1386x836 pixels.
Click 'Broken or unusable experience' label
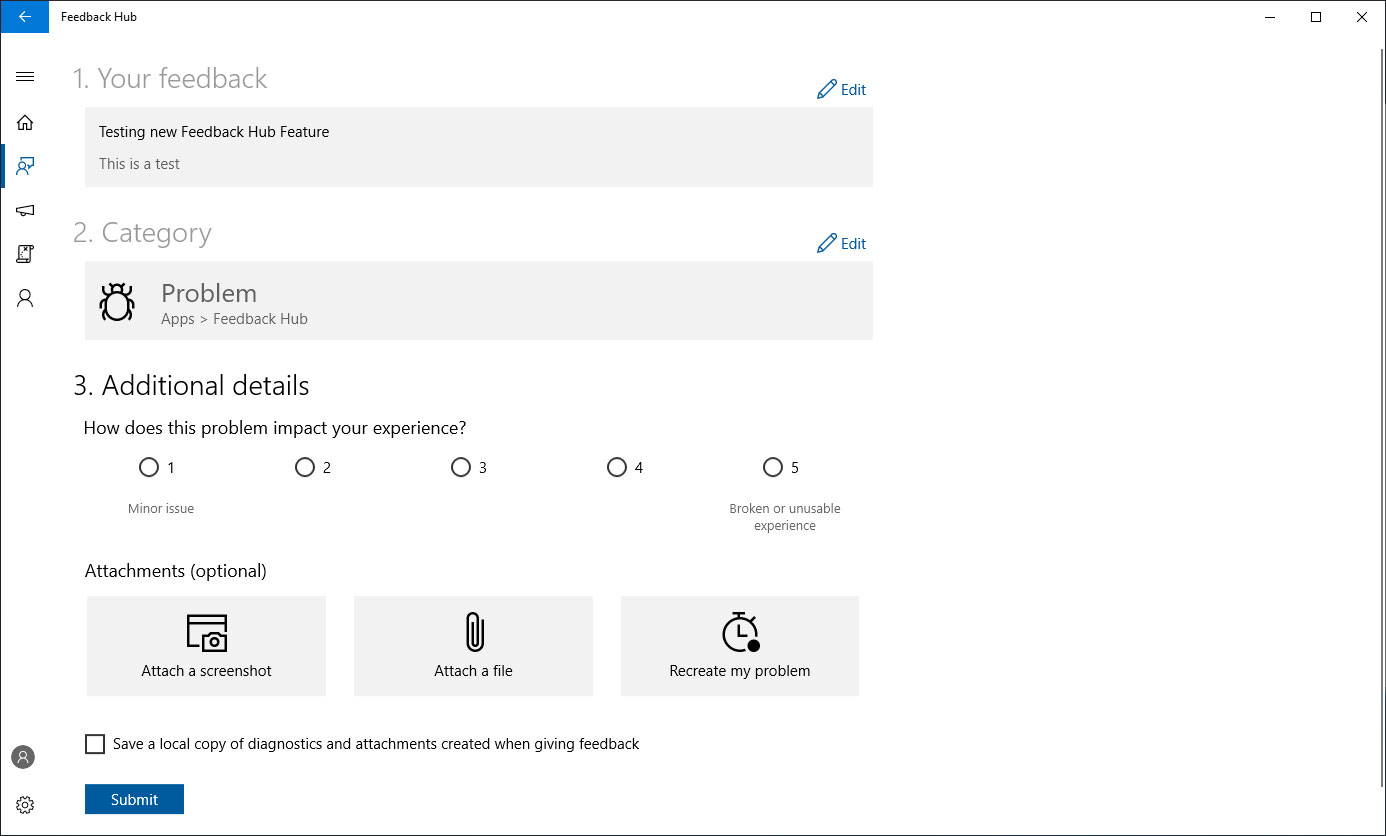(x=785, y=517)
